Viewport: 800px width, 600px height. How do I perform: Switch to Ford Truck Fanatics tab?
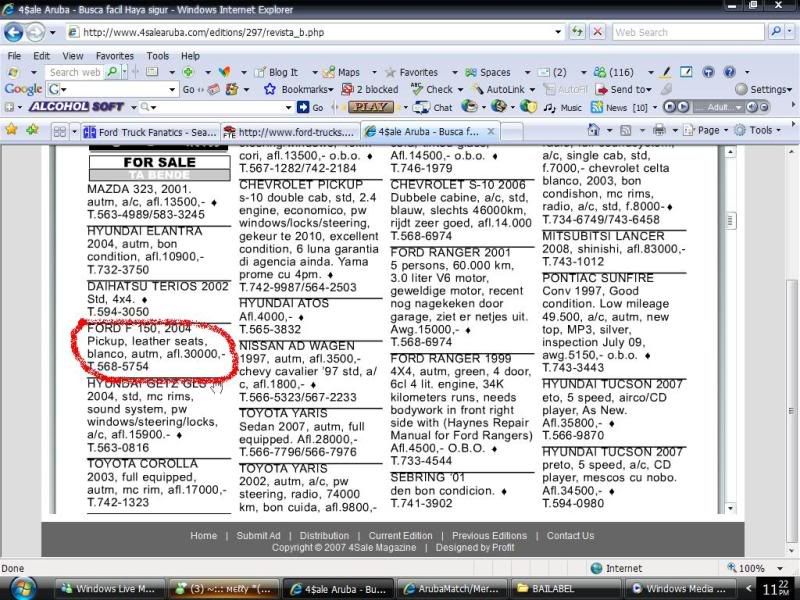[151, 132]
